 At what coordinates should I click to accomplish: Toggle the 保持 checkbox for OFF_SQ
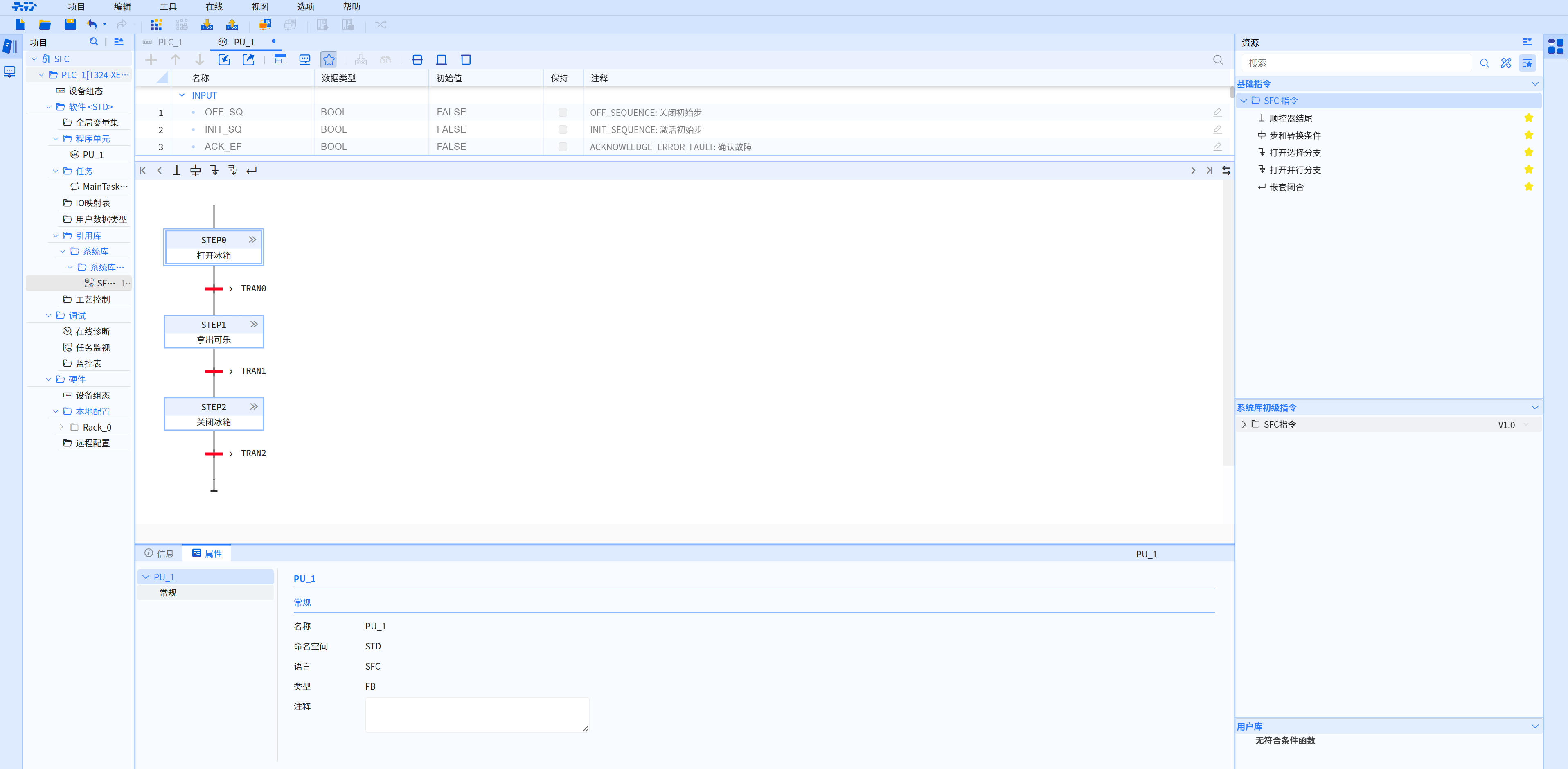click(563, 112)
